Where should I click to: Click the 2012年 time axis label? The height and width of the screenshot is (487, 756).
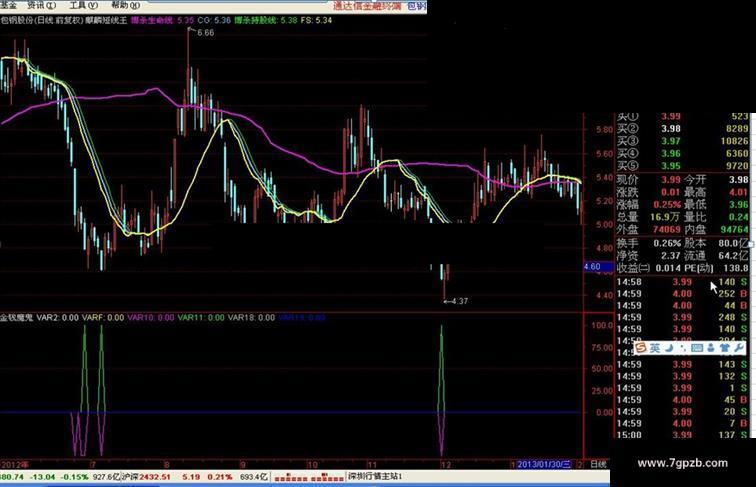click(14, 465)
